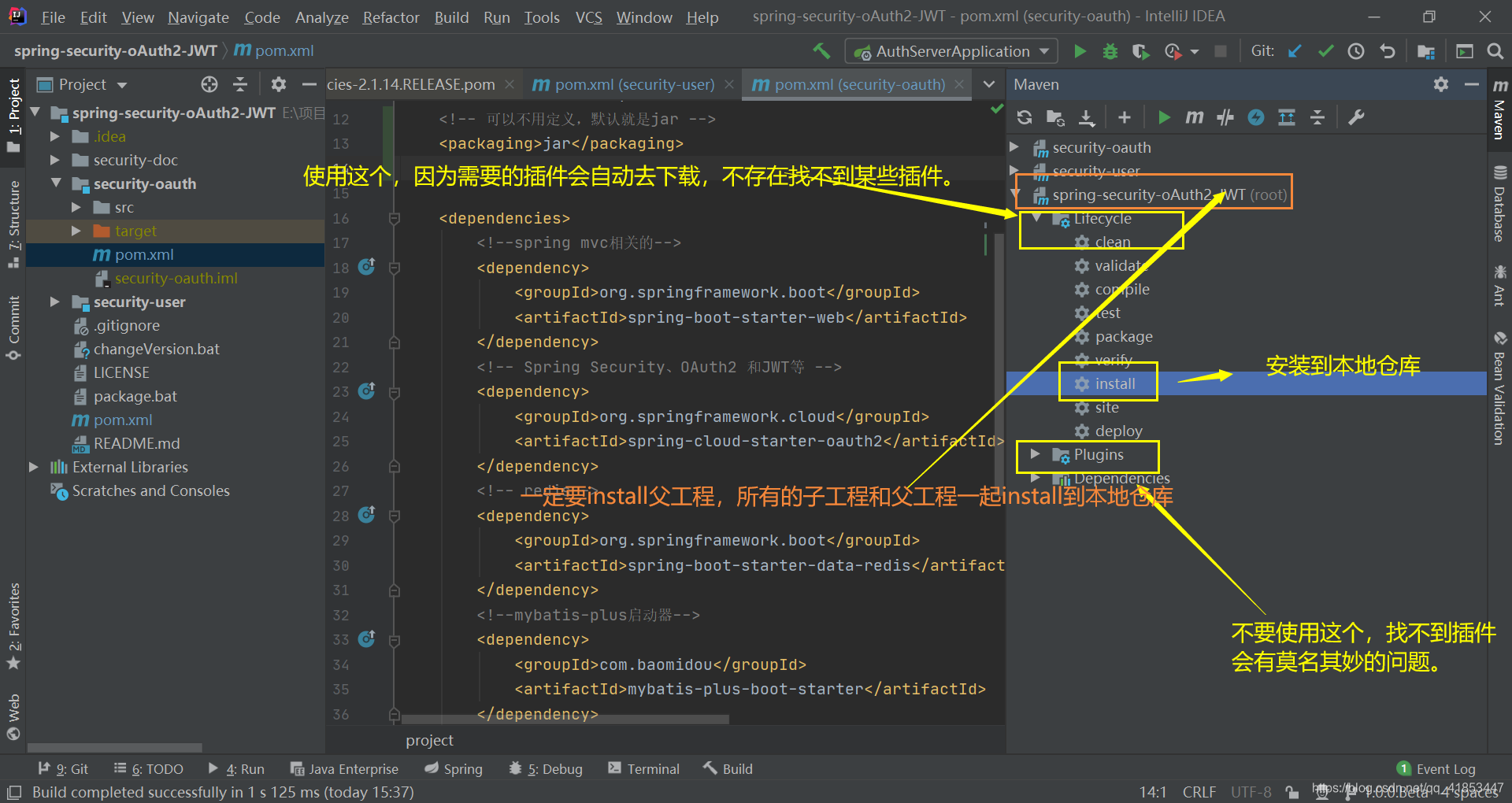Open Terminal tool window

[643, 769]
